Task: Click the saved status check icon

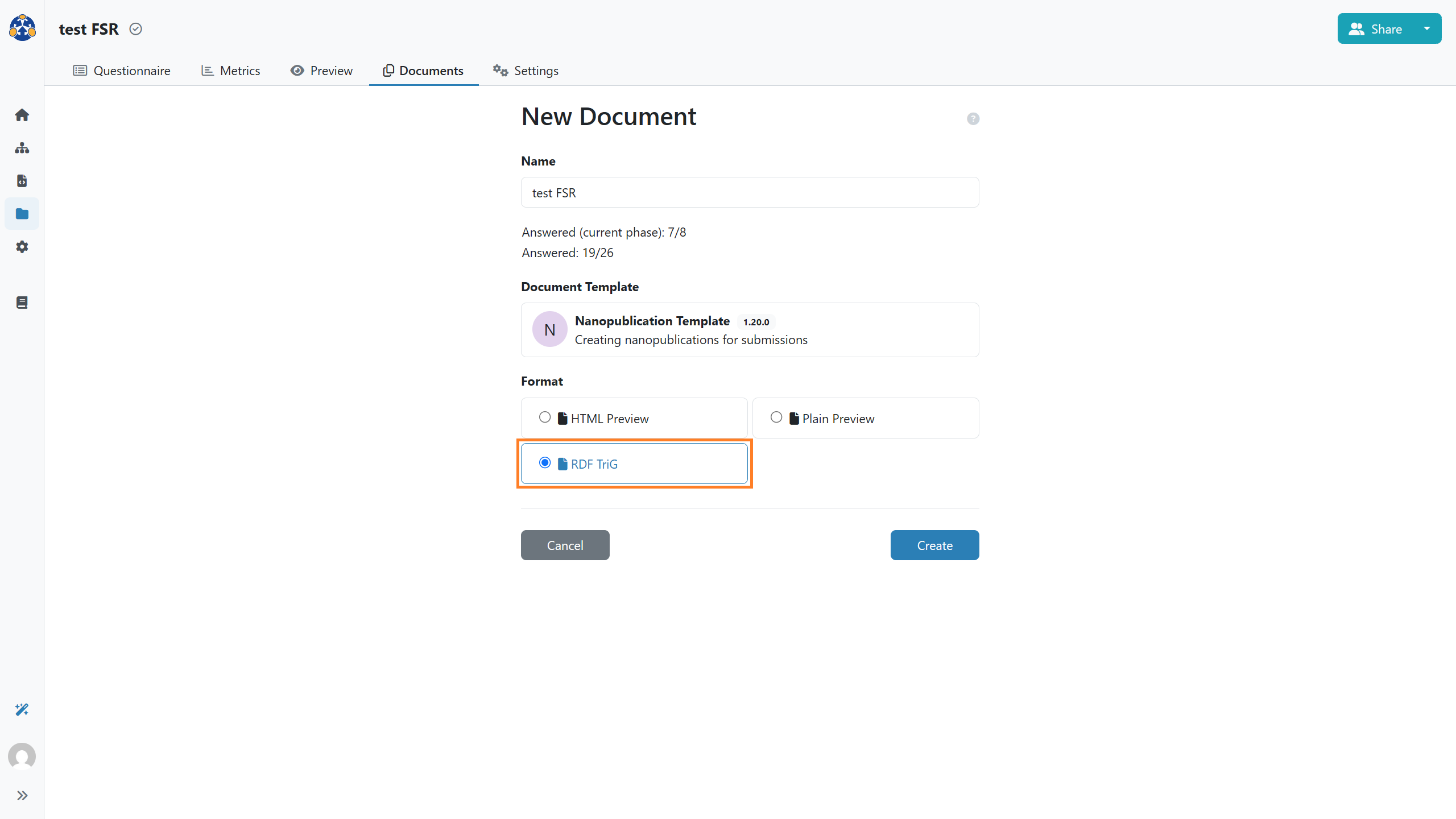Action: (x=135, y=29)
